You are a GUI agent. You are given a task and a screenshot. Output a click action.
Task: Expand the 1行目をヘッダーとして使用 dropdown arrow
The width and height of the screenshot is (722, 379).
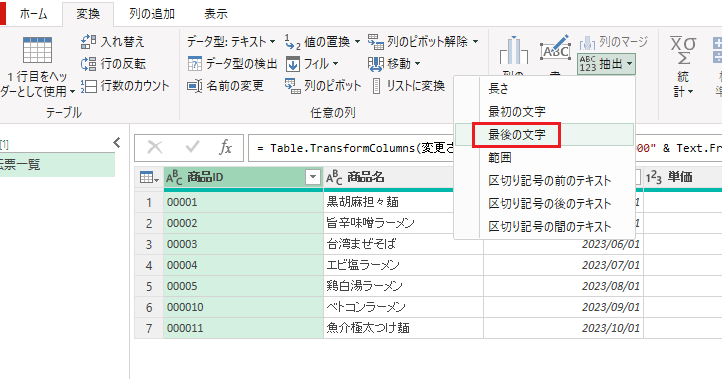click(72, 92)
